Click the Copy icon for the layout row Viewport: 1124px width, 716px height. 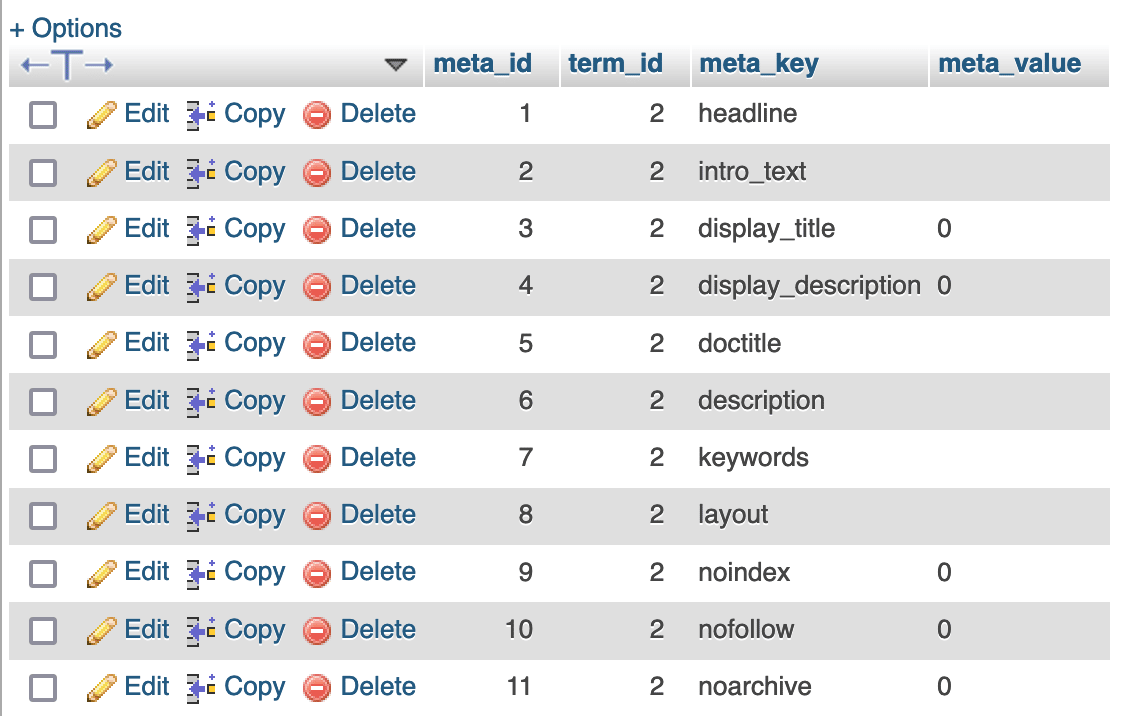coord(196,514)
